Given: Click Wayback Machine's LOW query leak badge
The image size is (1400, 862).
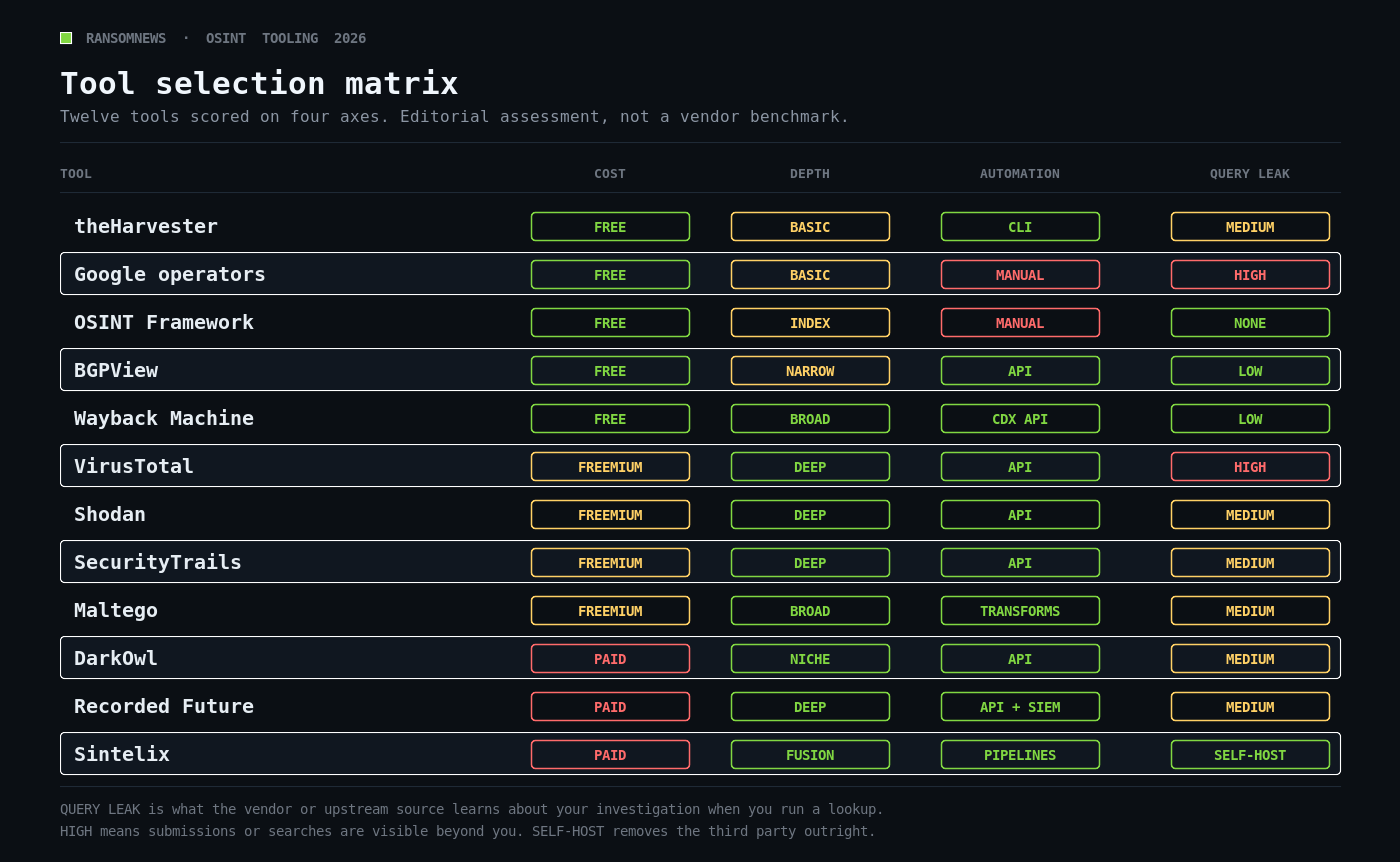Looking at the screenshot, I should click(1250, 419).
